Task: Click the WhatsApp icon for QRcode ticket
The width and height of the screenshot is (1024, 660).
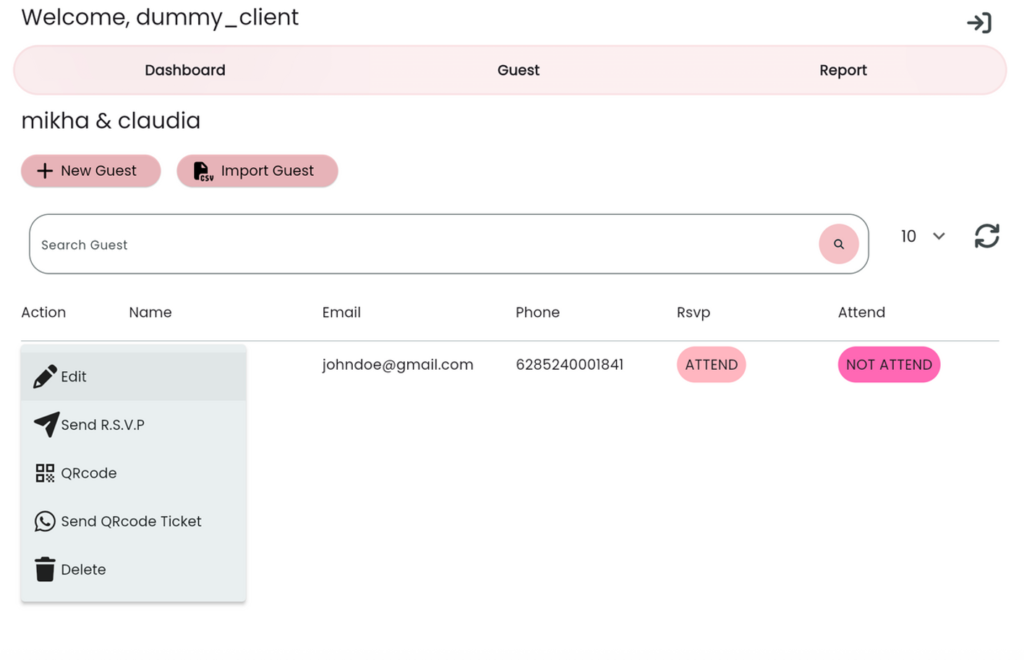Action: click(x=45, y=521)
